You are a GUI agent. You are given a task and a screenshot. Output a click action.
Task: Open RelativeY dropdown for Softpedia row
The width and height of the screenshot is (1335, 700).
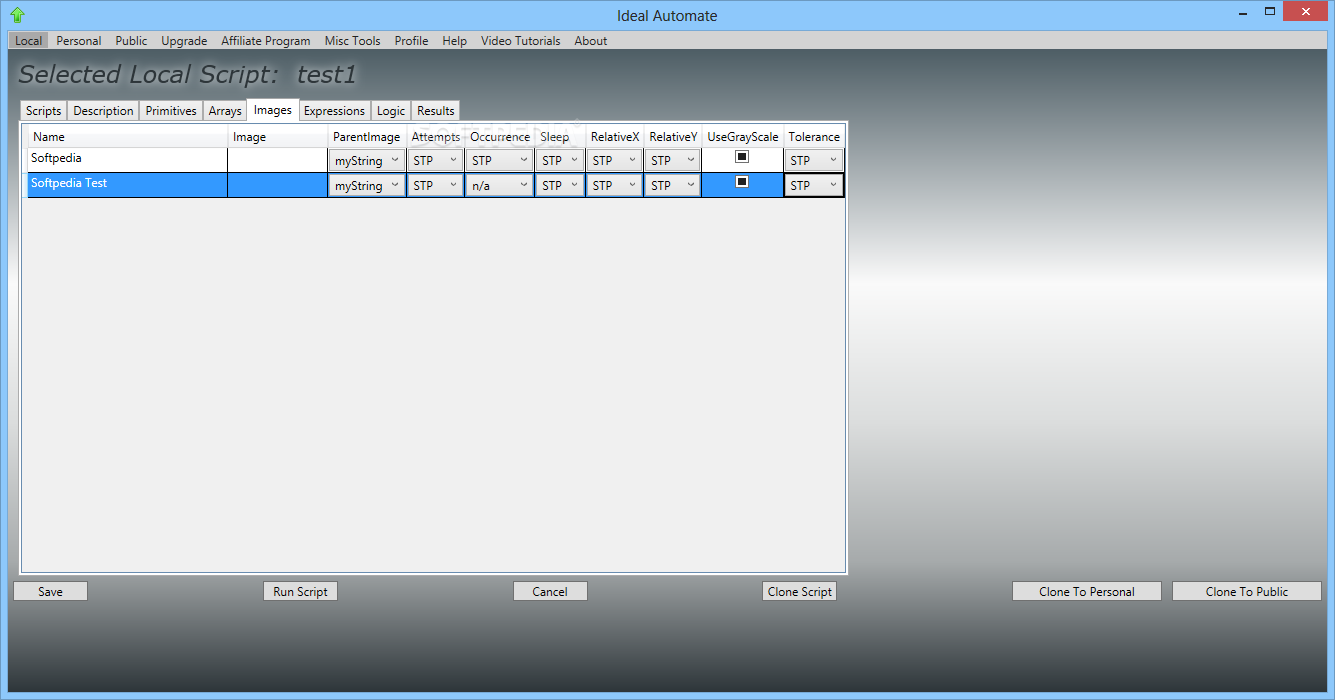(x=672, y=160)
